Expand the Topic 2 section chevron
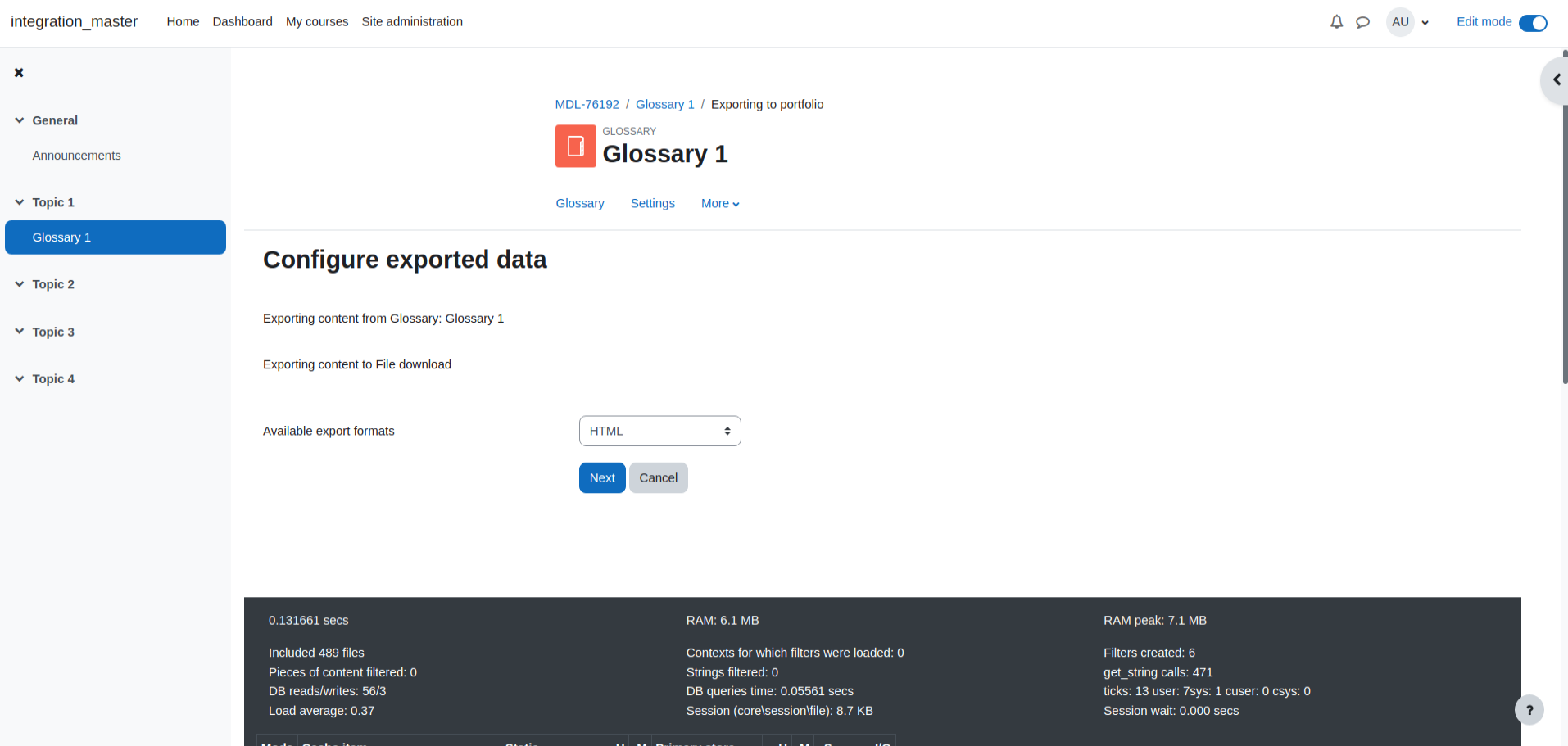Image resolution: width=1568 pixels, height=746 pixels. point(20,284)
